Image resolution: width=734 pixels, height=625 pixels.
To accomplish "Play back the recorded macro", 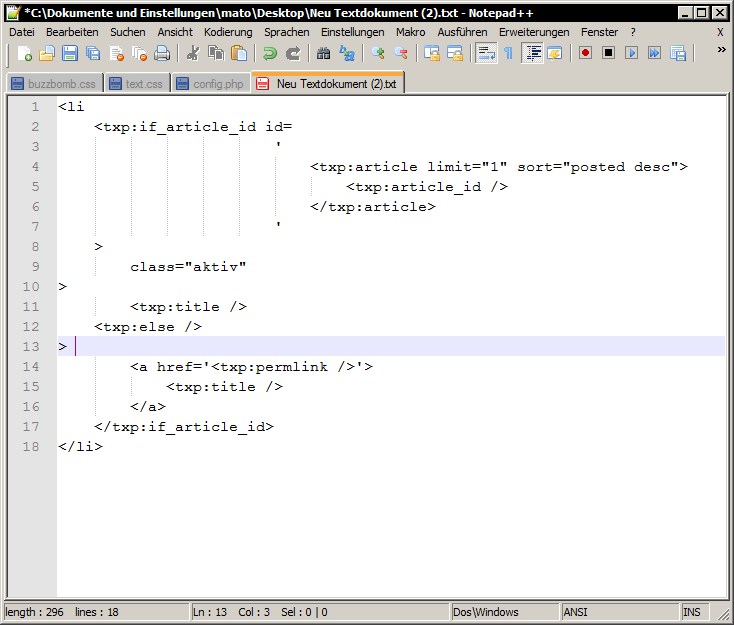I will (631, 53).
